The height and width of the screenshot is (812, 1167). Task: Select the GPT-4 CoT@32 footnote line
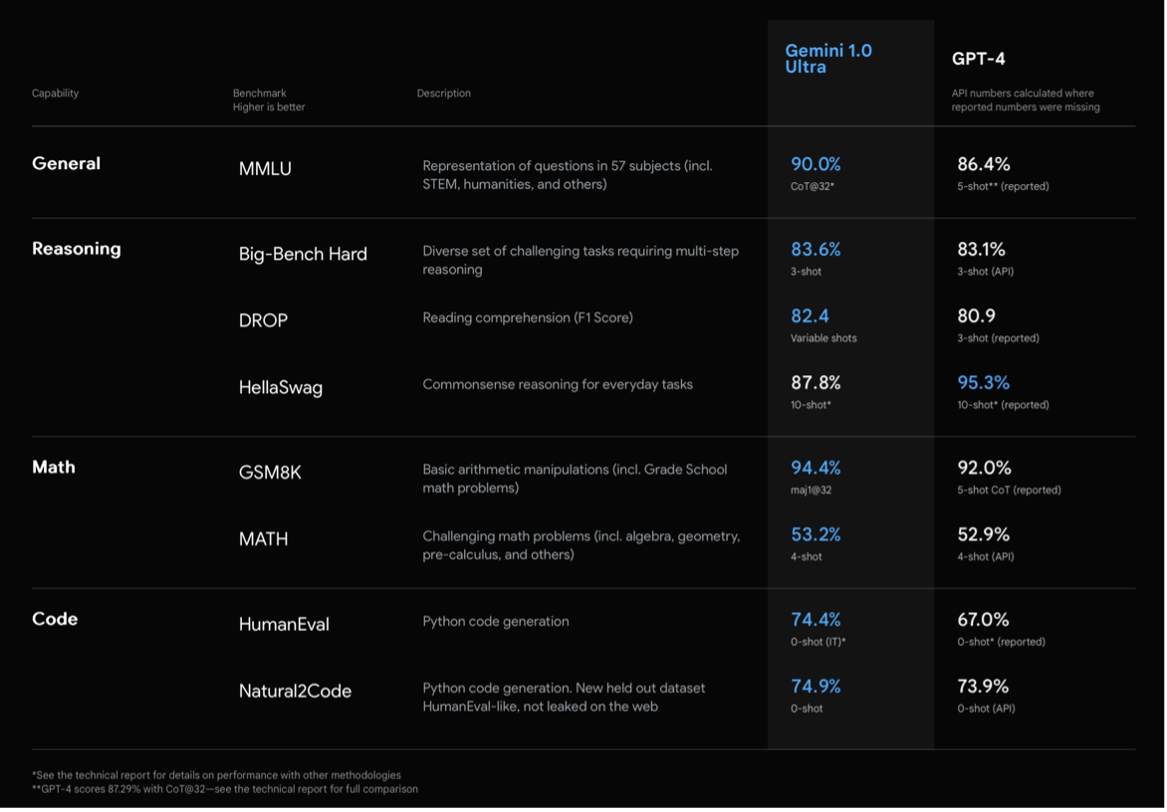(225, 788)
